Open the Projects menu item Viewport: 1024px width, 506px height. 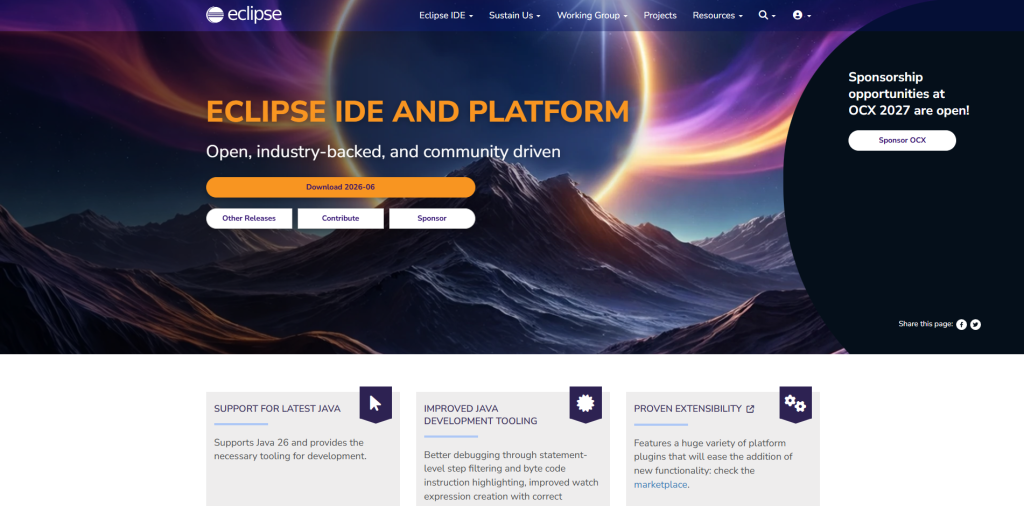click(660, 15)
